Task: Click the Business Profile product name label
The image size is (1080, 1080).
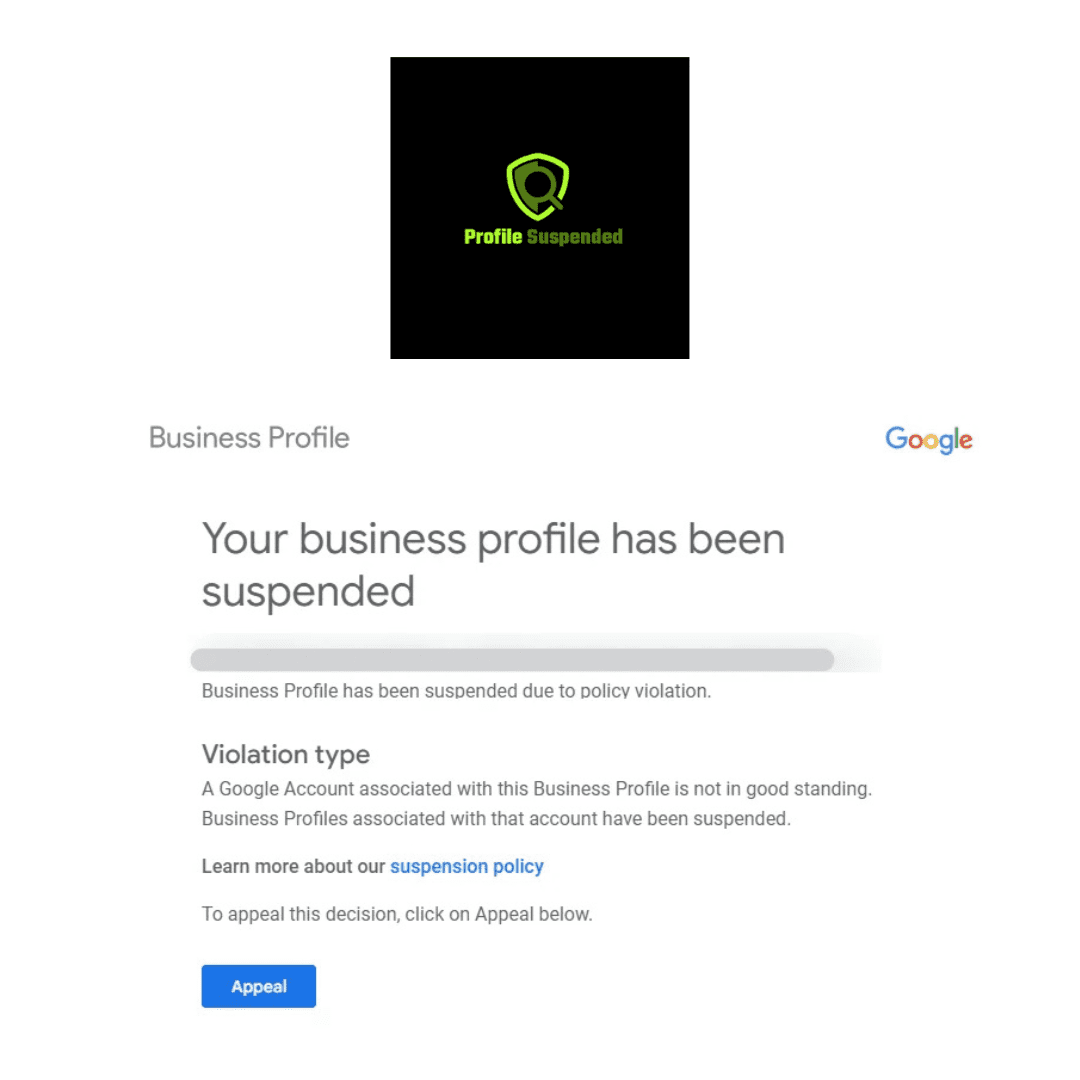Action: (248, 437)
